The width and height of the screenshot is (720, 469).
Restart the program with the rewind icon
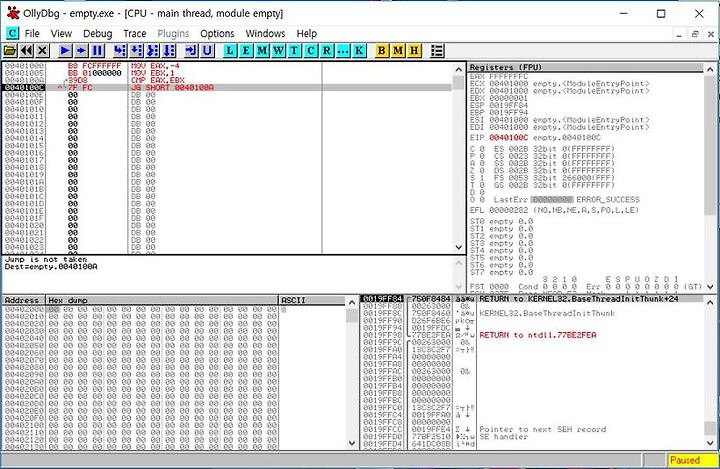[27, 51]
